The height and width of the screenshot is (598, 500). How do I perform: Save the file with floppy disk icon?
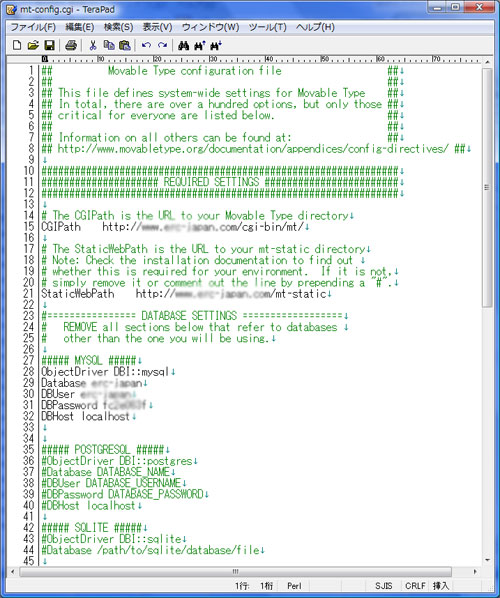50,45
